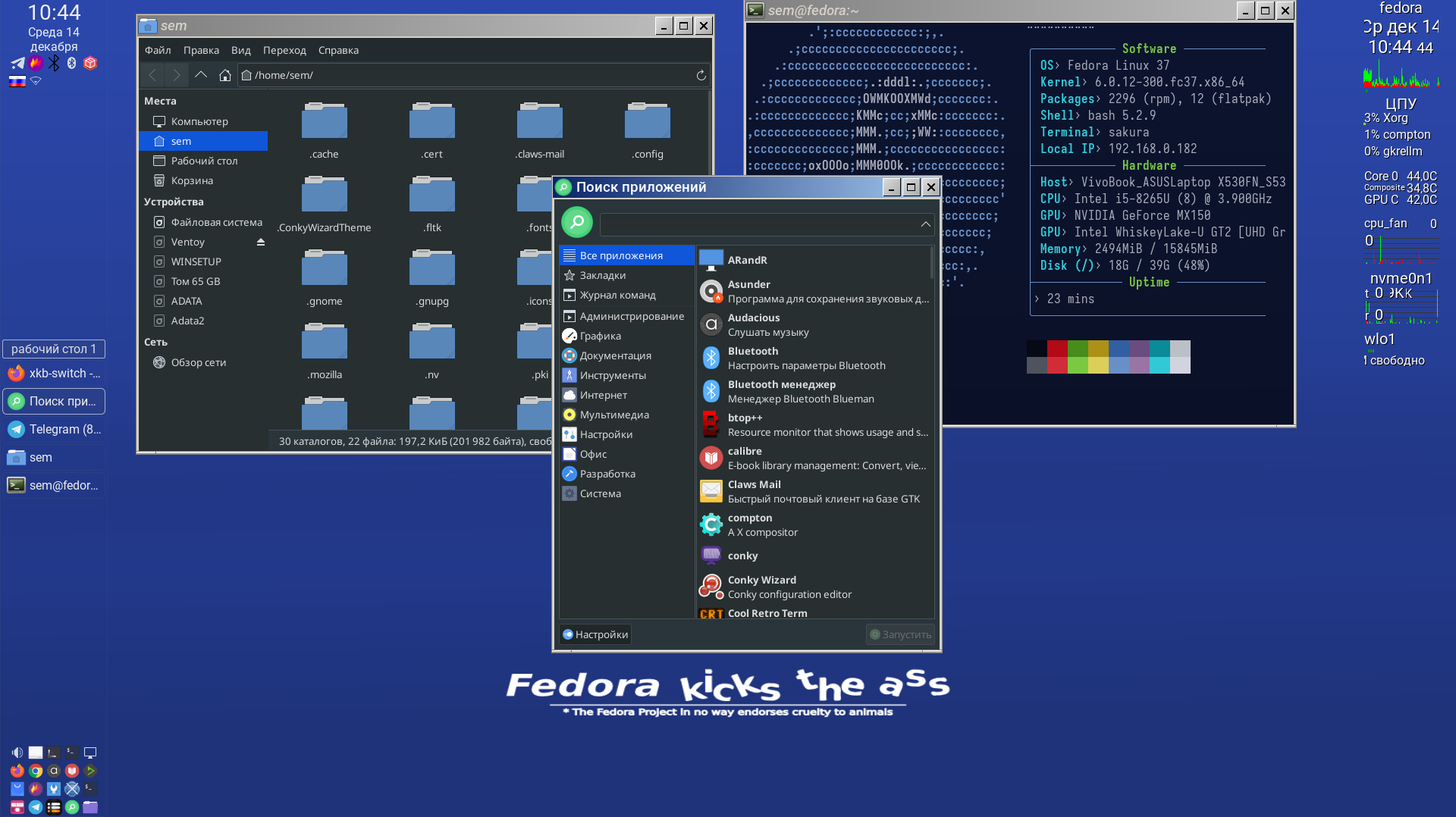This screenshot has height=817, width=1456.
Task: Eject the Ventoy device
Action: (x=261, y=242)
